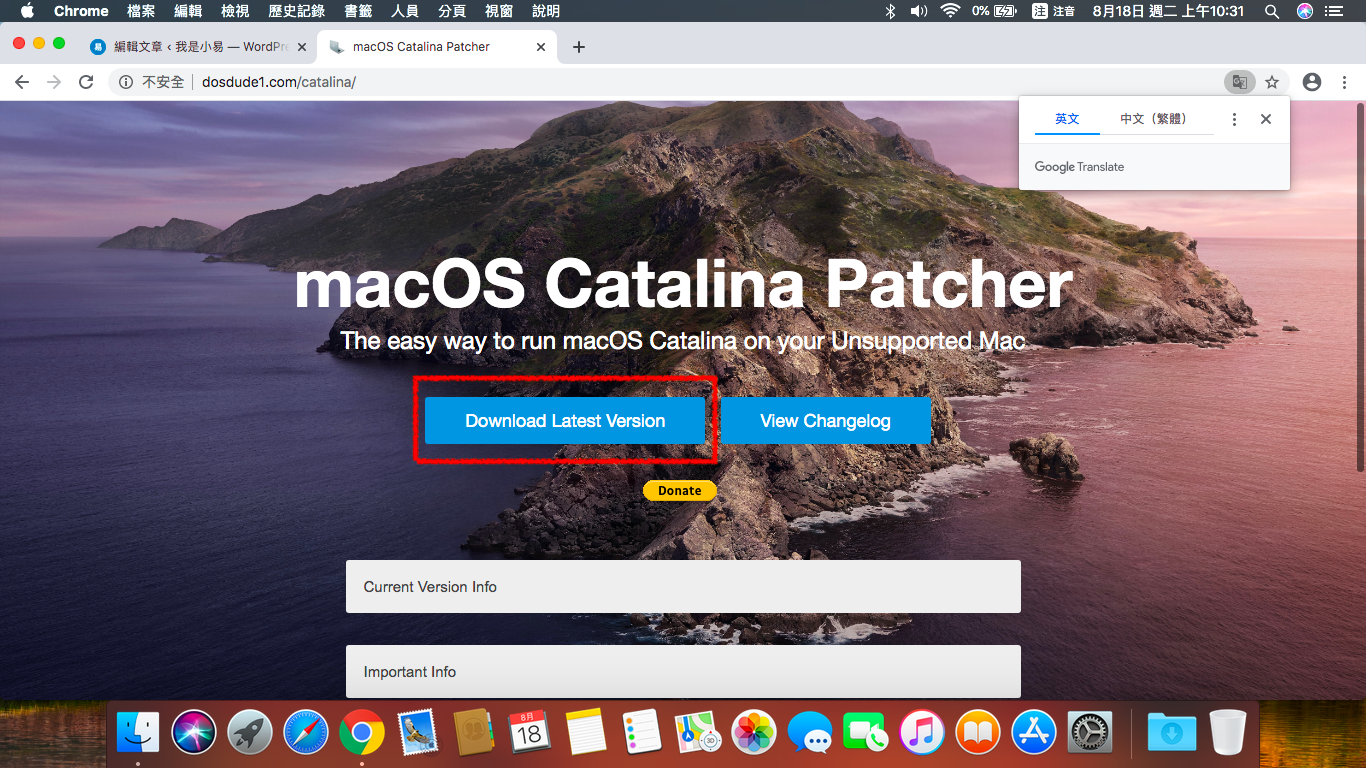Click the Siri icon in menu bar
1366x768 pixels.
(1305, 11)
